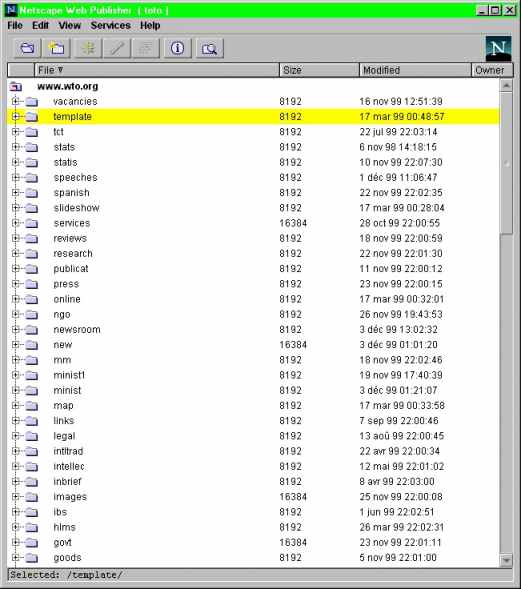The width and height of the screenshot is (521, 589).
Task: Click the vacancies folder icon
Action: [32, 101]
